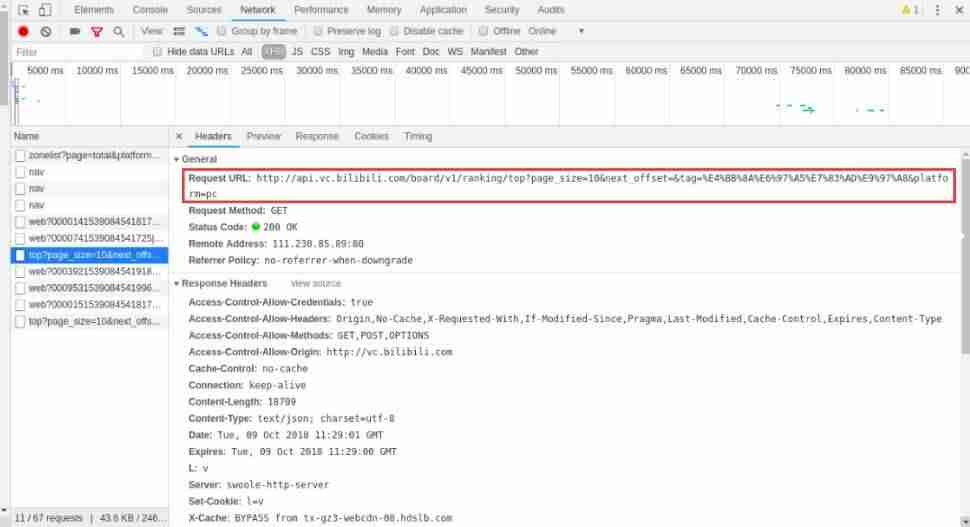Toggle device toolbar icon
The height and width of the screenshot is (527, 970).
point(45,10)
